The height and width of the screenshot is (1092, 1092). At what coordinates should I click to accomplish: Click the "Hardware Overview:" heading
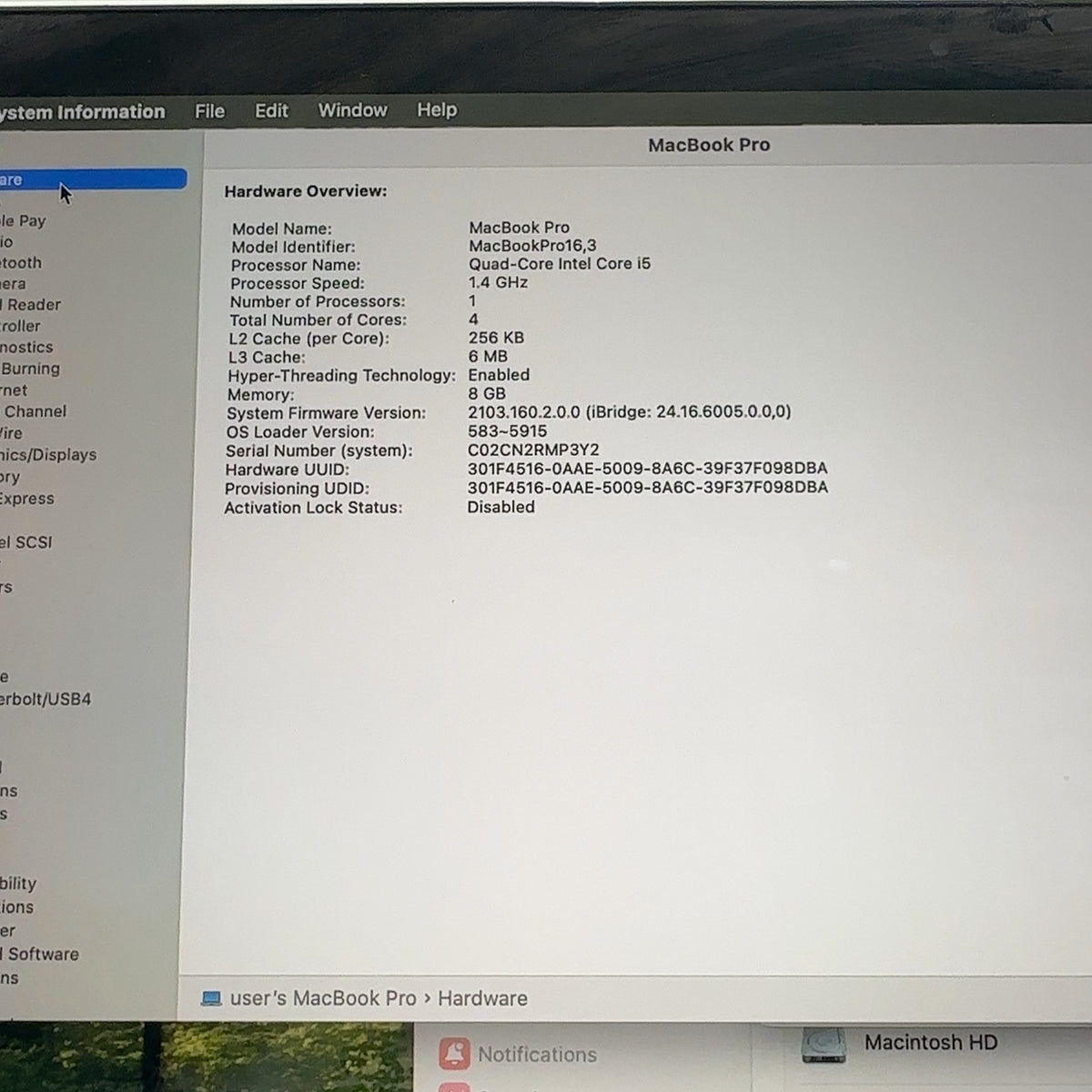(x=306, y=191)
